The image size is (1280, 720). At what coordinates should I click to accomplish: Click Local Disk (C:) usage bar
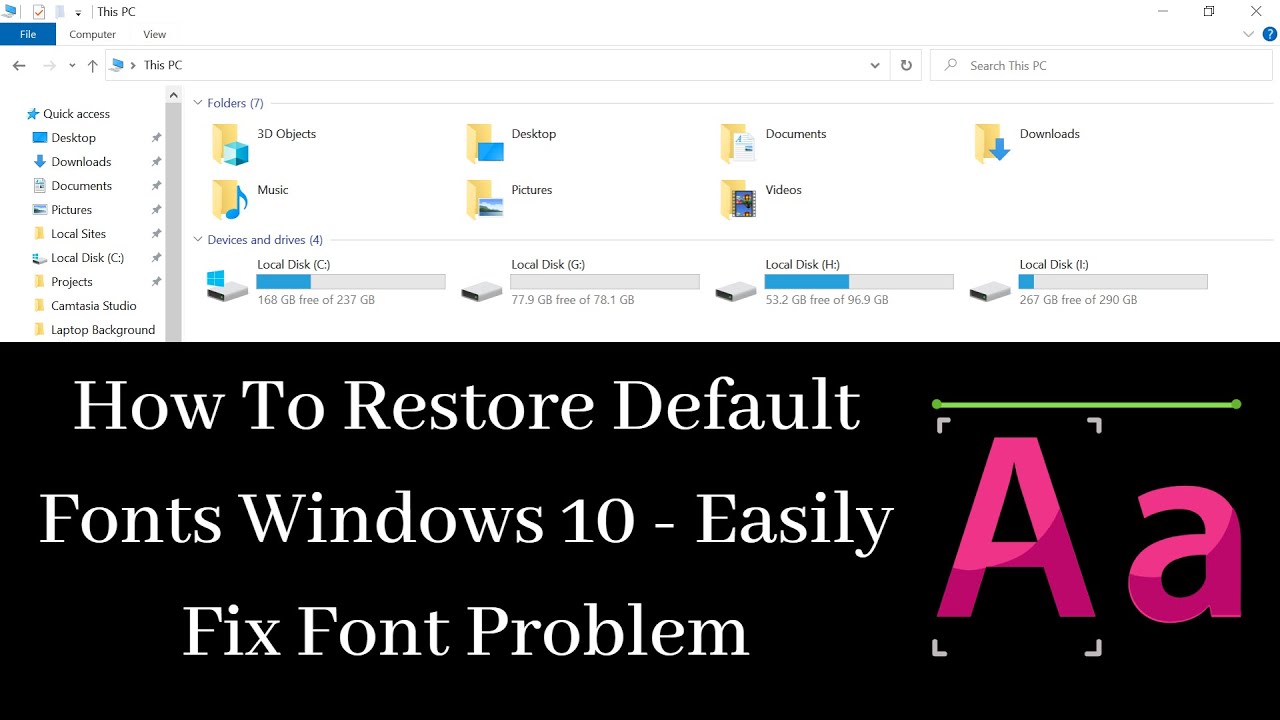tap(351, 282)
